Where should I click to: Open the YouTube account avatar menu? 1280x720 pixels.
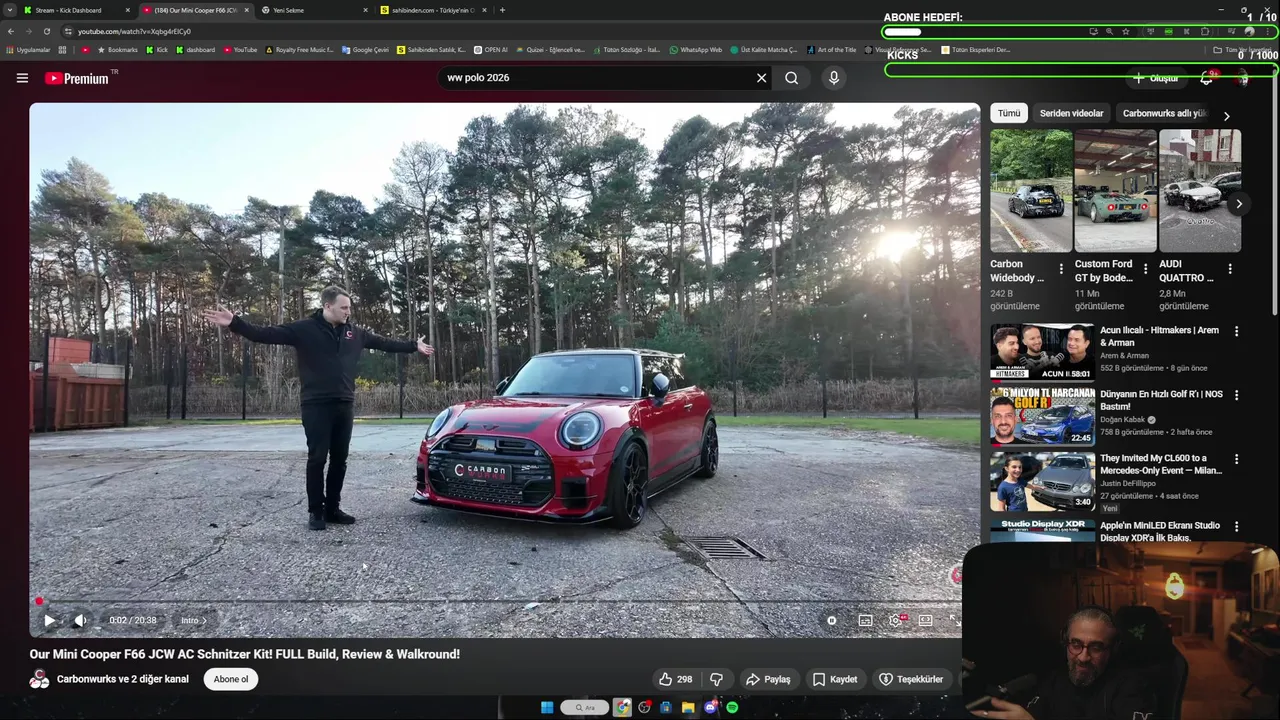(1243, 78)
